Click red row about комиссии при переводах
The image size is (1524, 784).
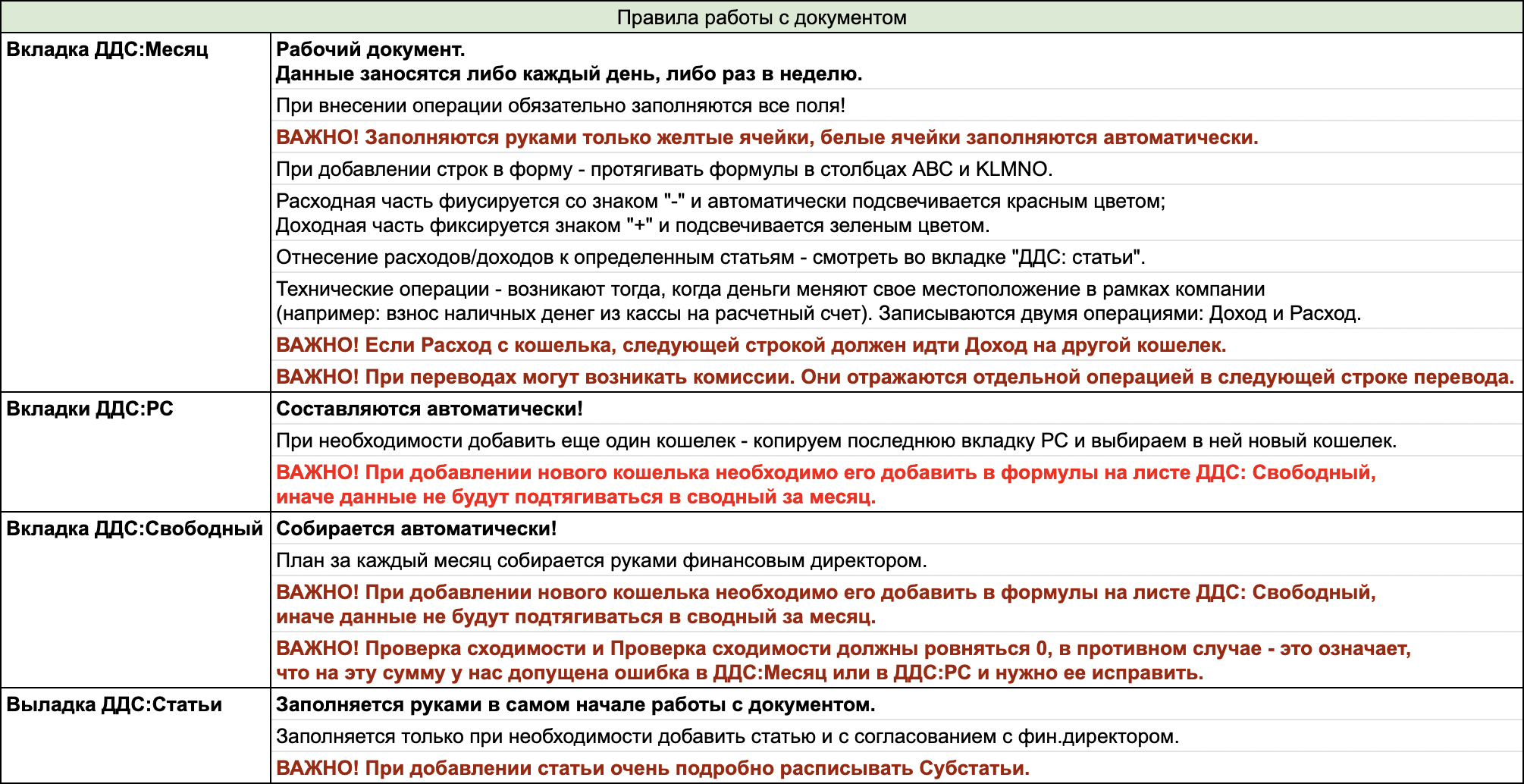coord(897,377)
